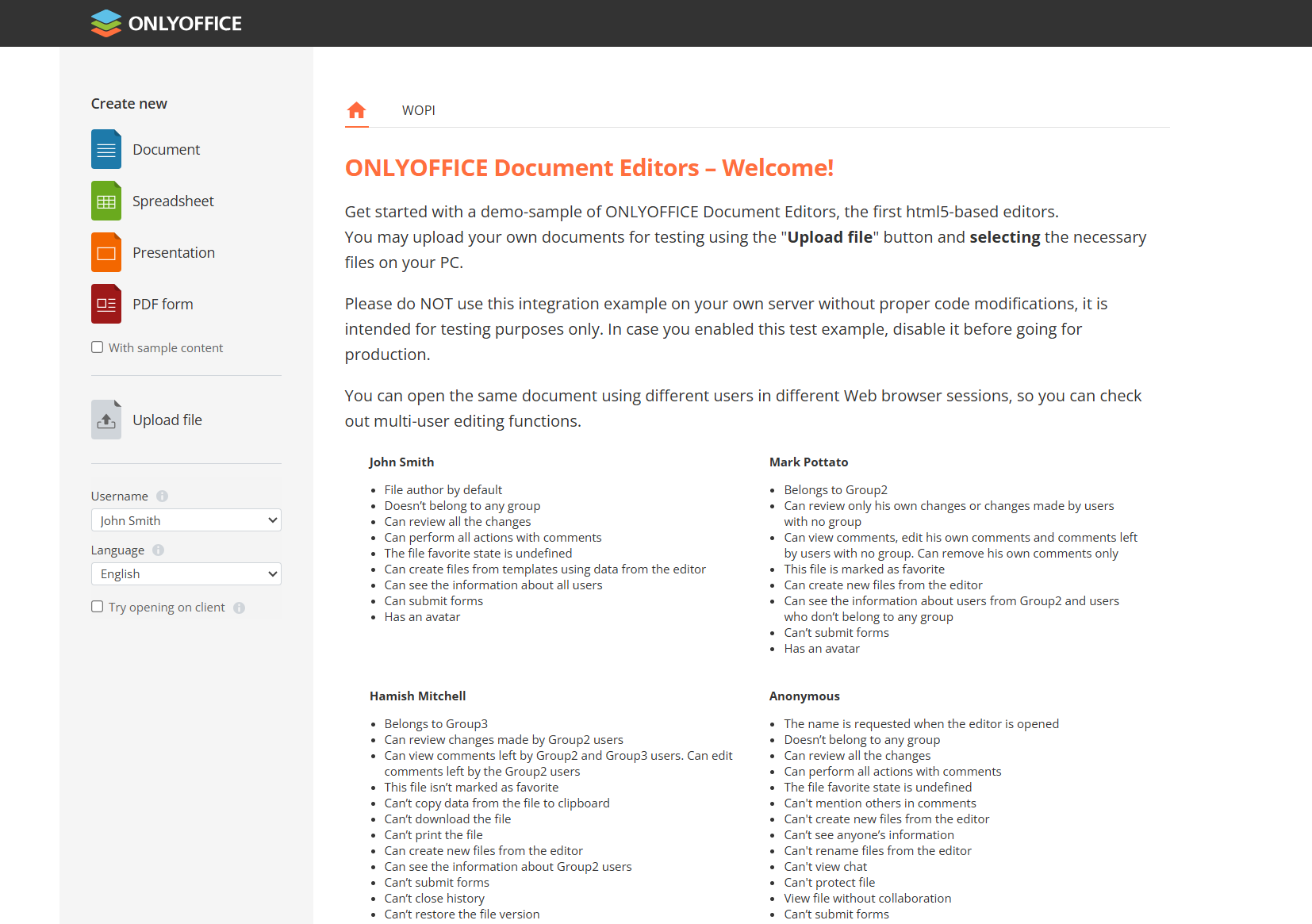Click 'Can't download the file' item
1312x924 pixels.
click(447, 819)
